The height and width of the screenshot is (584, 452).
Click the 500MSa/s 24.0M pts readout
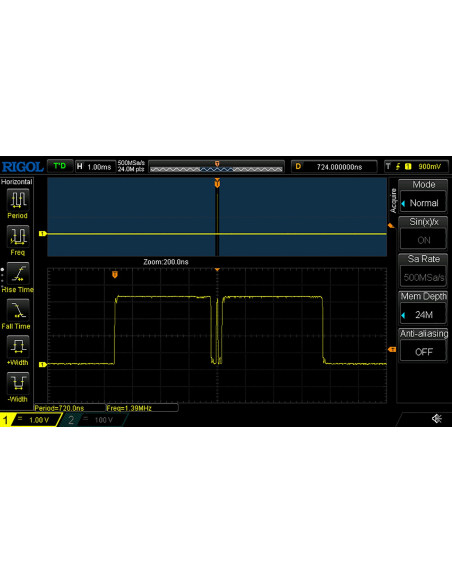131,166
